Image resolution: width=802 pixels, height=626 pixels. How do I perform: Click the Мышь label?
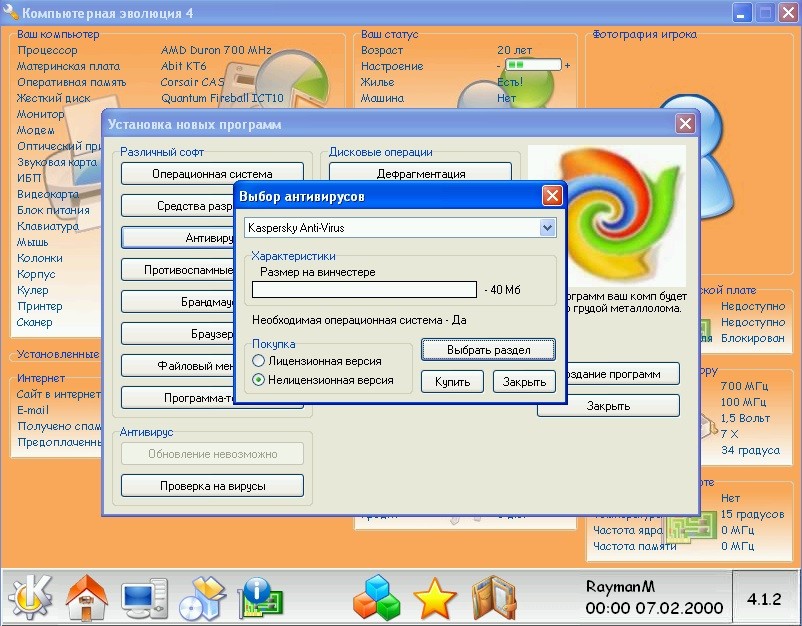tap(32, 242)
